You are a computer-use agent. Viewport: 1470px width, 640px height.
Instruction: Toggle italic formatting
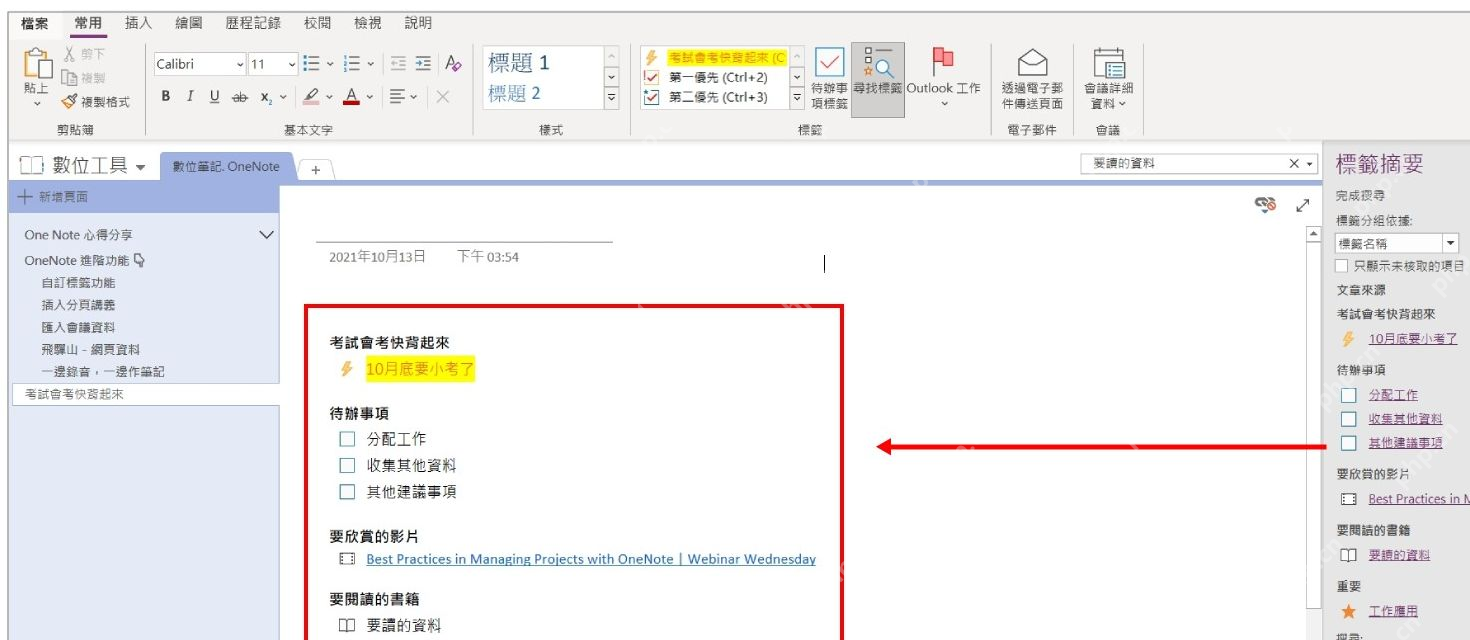click(x=190, y=97)
